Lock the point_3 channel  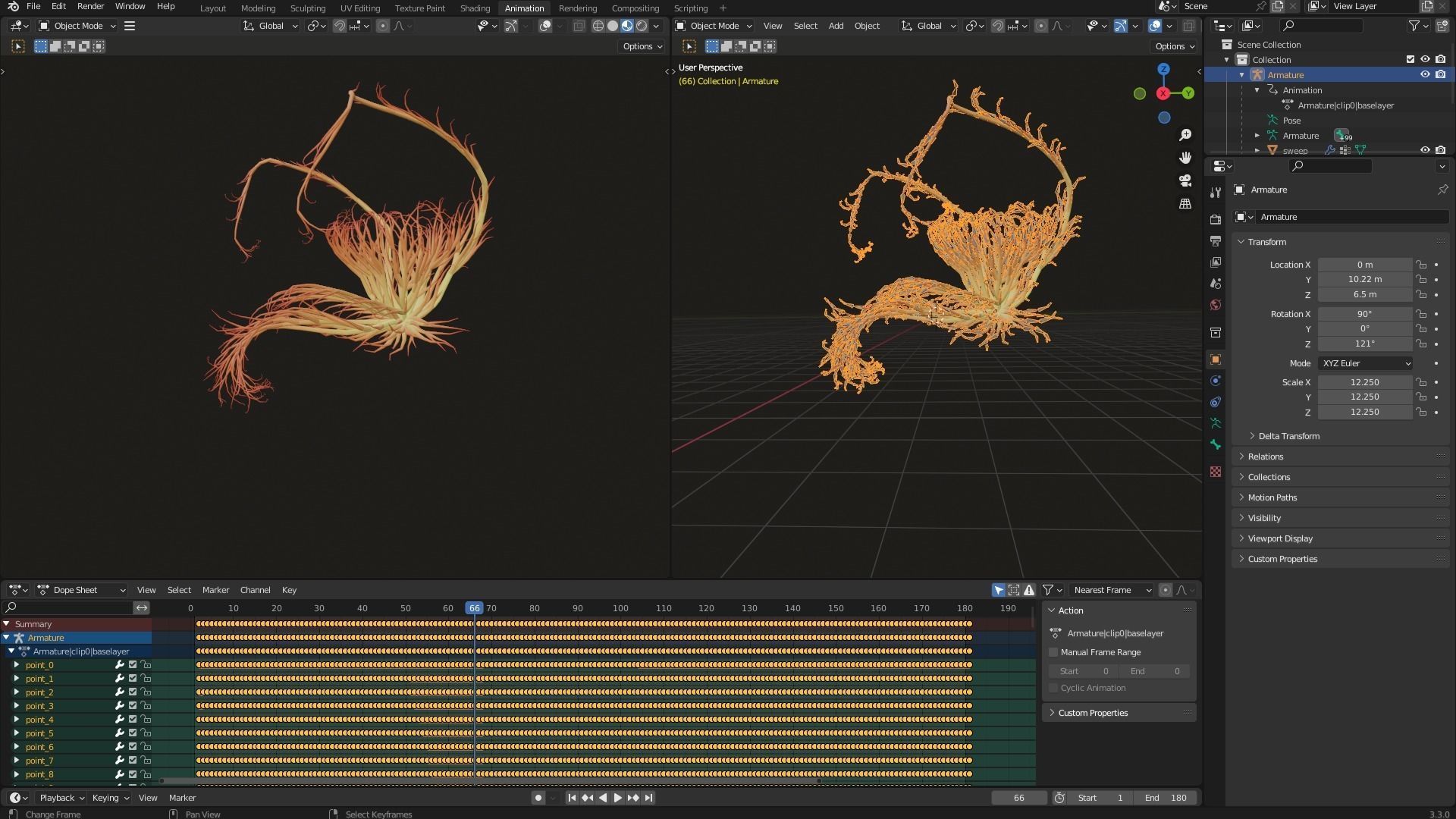pyautogui.click(x=146, y=706)
